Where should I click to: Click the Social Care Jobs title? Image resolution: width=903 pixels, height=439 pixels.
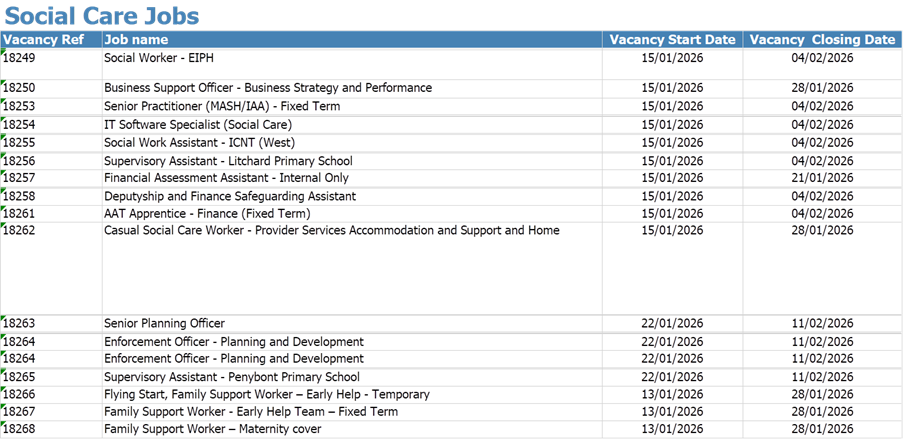pyautogui.click(x=101, y=16)
